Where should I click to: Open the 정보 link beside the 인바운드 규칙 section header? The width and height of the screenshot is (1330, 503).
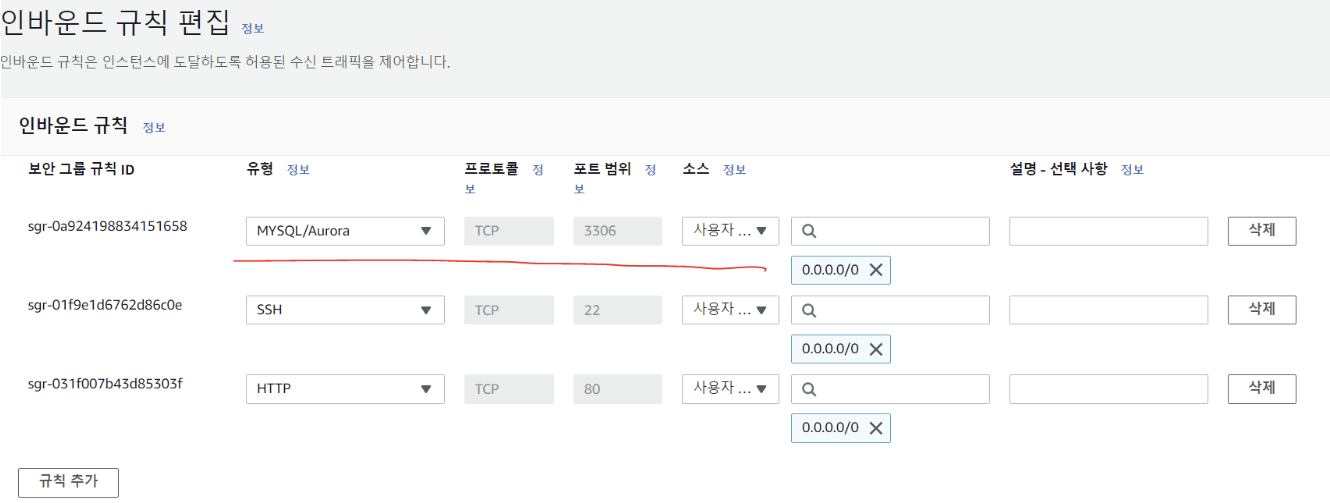tap(154, 127)
